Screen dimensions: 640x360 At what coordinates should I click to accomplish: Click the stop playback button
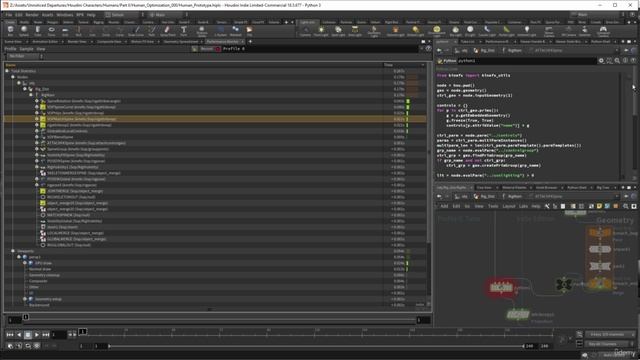[28, 335]
